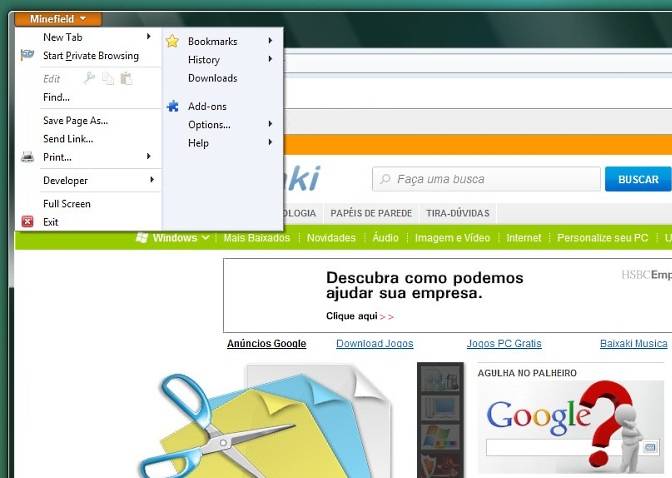Click the scissors and paper feature image
Viewport: 672px width, 478px height.
(266, 422)
